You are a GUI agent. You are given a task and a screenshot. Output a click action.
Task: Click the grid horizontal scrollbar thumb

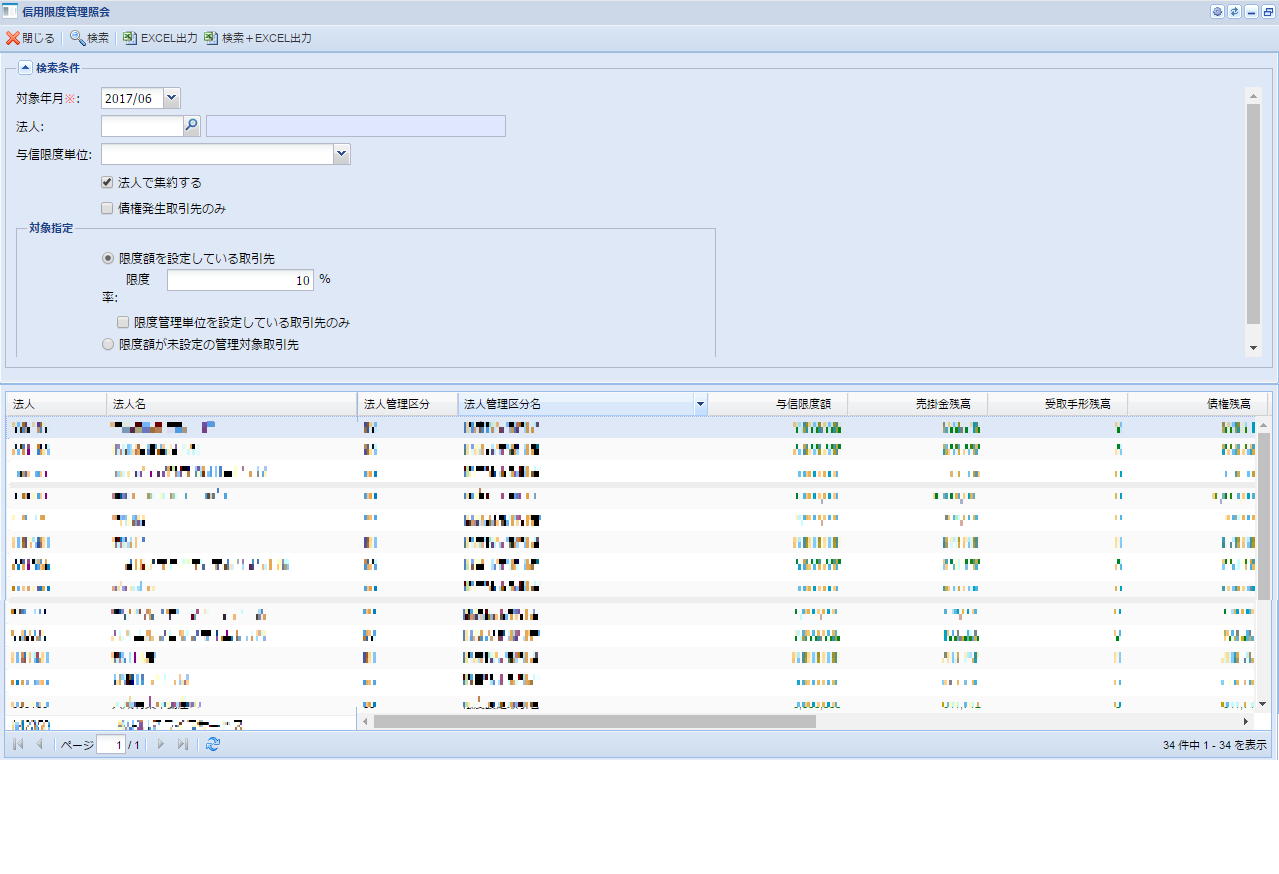[x=595, y=721]
